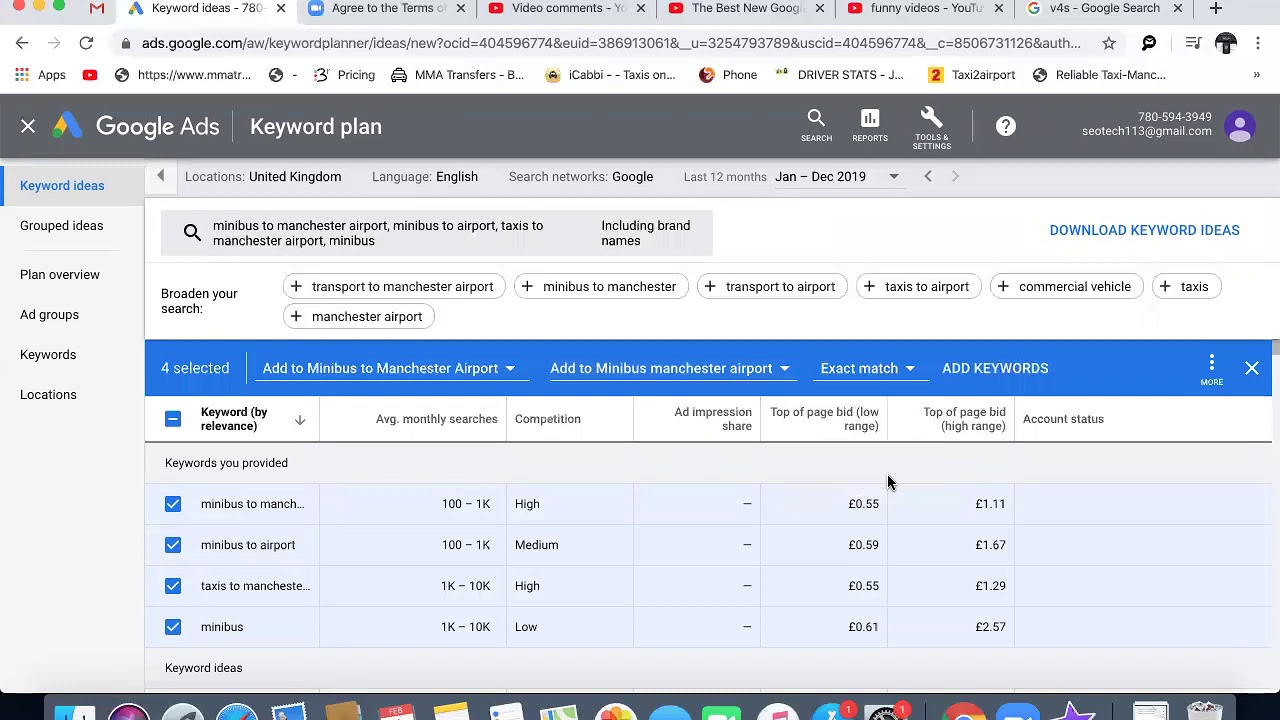This screenshot has width=1280, height=720.
Task: Bookmark the page with star icon
Action: click(x=1108, y=43)
